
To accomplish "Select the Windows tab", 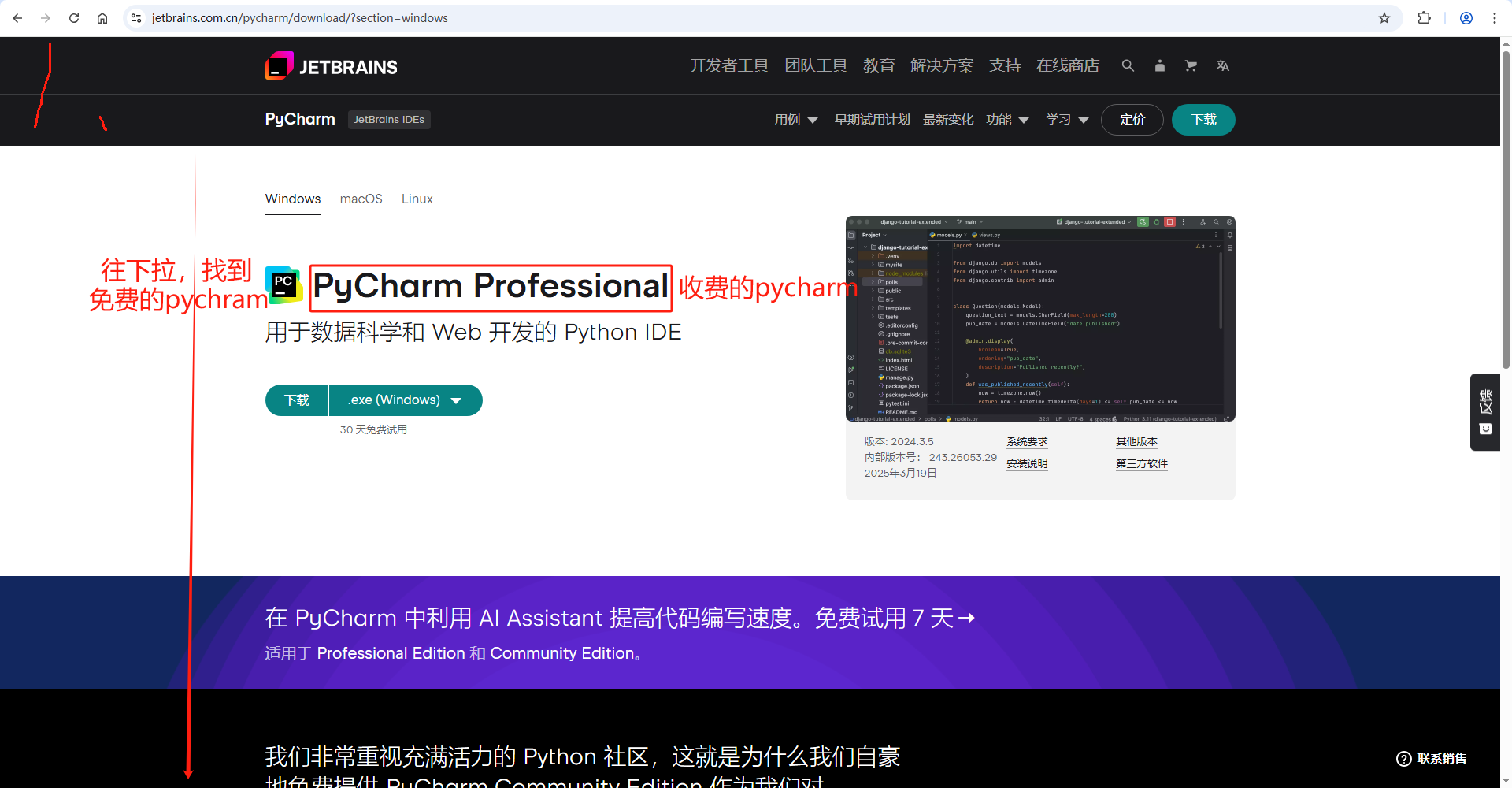I will tap(293, 199).
